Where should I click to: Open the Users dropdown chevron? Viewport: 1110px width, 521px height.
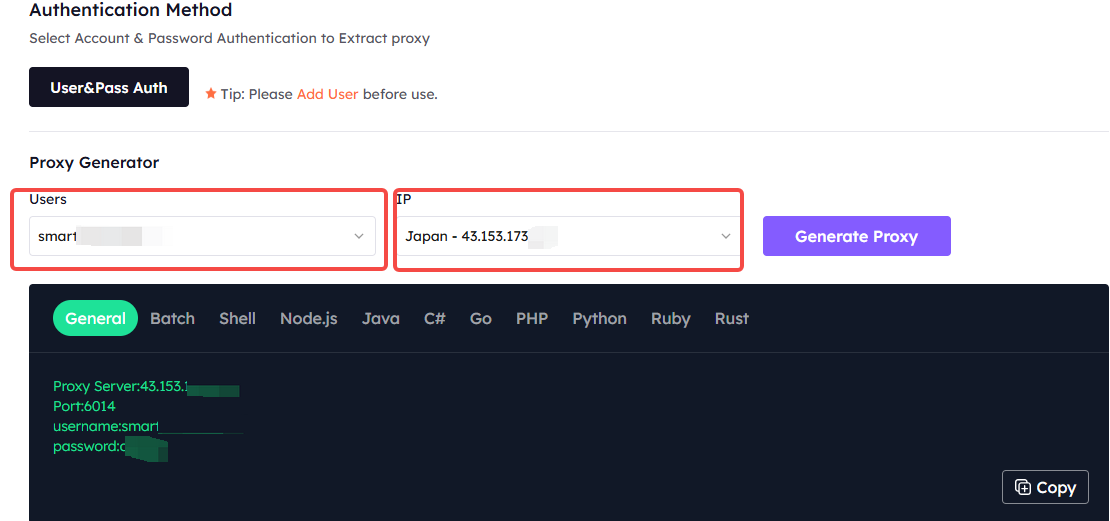coord(359,236)
